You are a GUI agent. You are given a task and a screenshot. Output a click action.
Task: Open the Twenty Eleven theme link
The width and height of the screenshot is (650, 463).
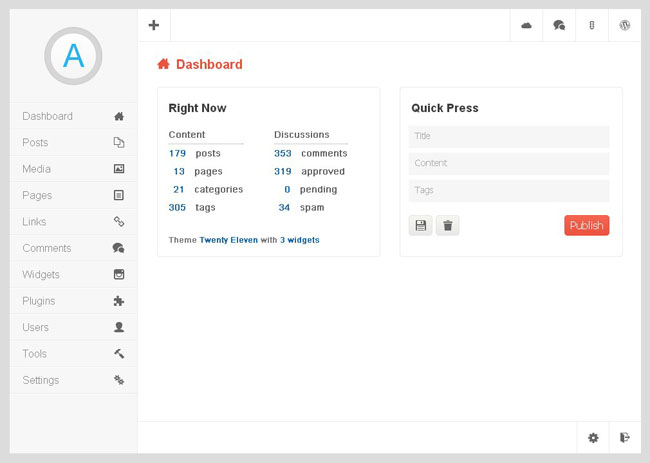tap(228, 240)
